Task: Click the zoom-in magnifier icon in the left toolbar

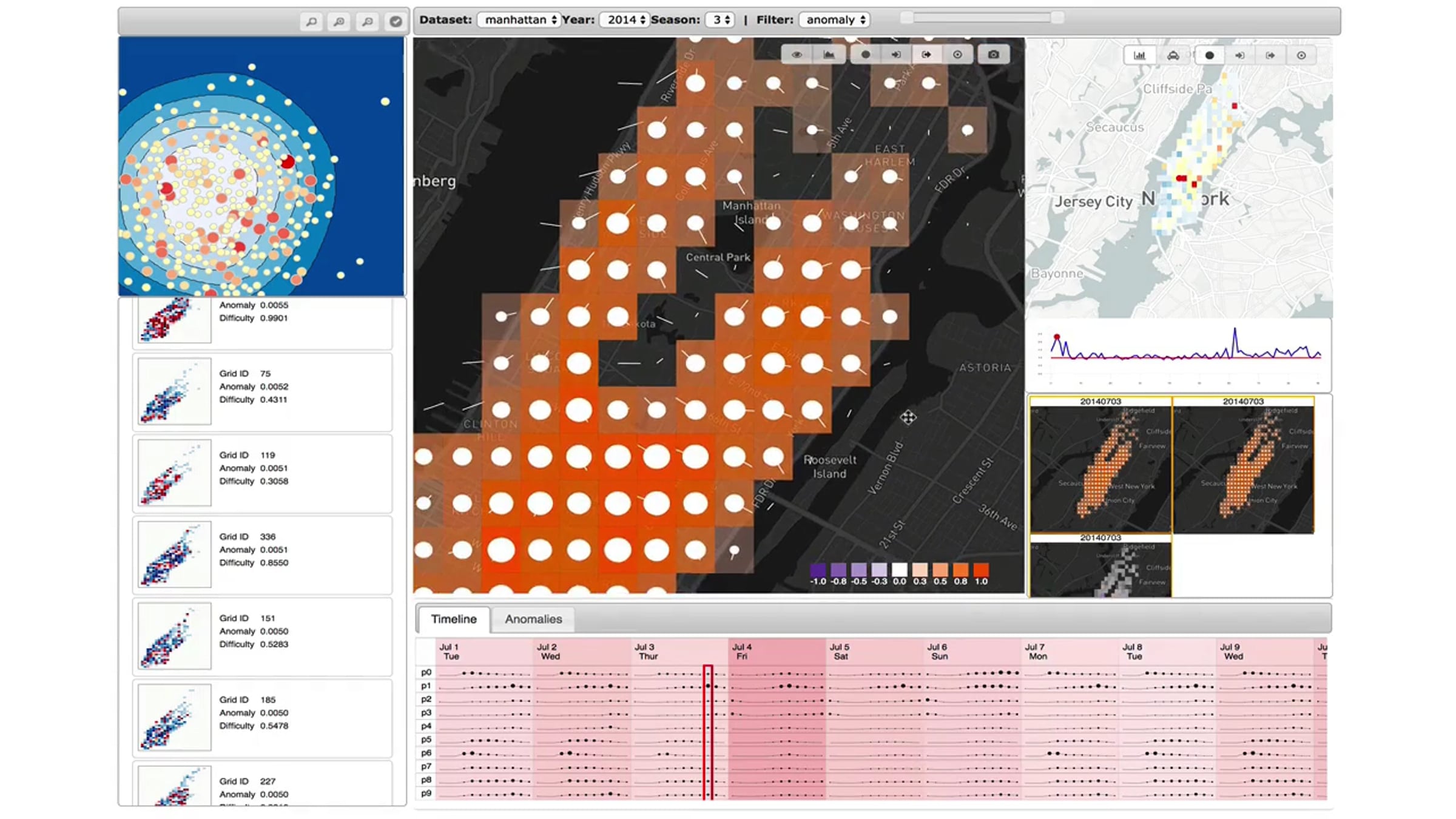Action: [x=339, y=22]
